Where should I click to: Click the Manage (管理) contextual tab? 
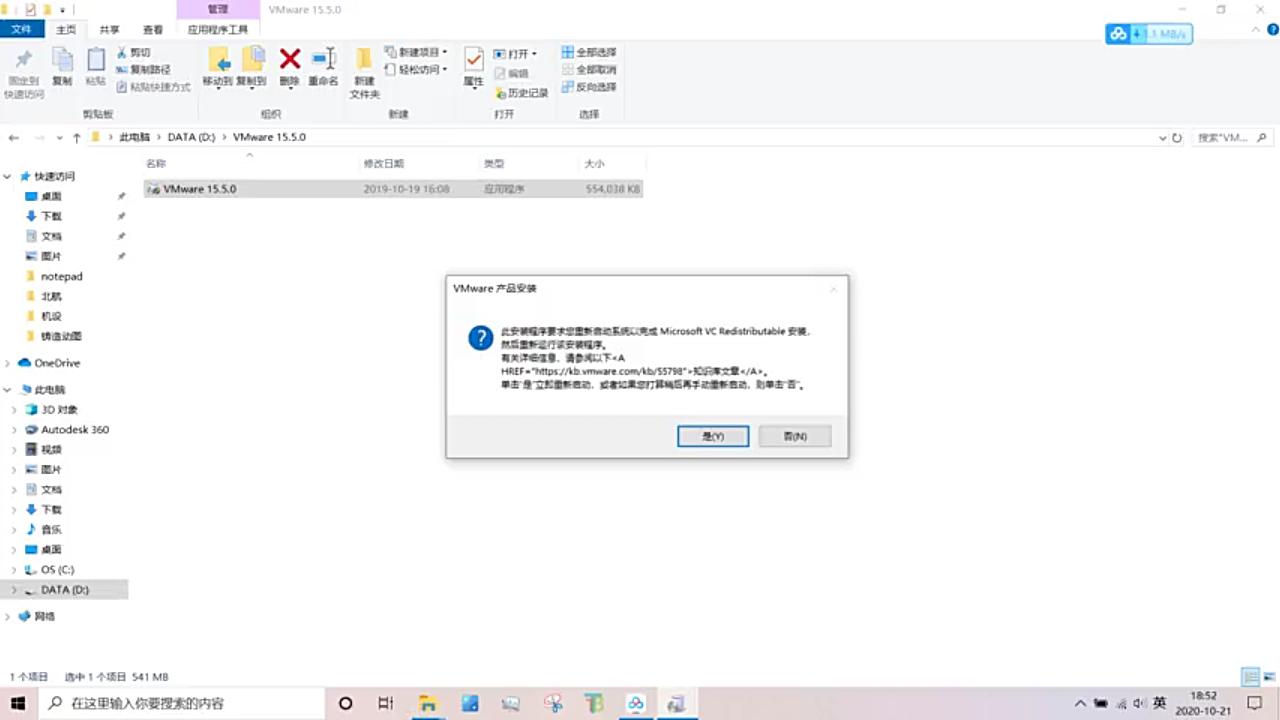tap(218, 9)
